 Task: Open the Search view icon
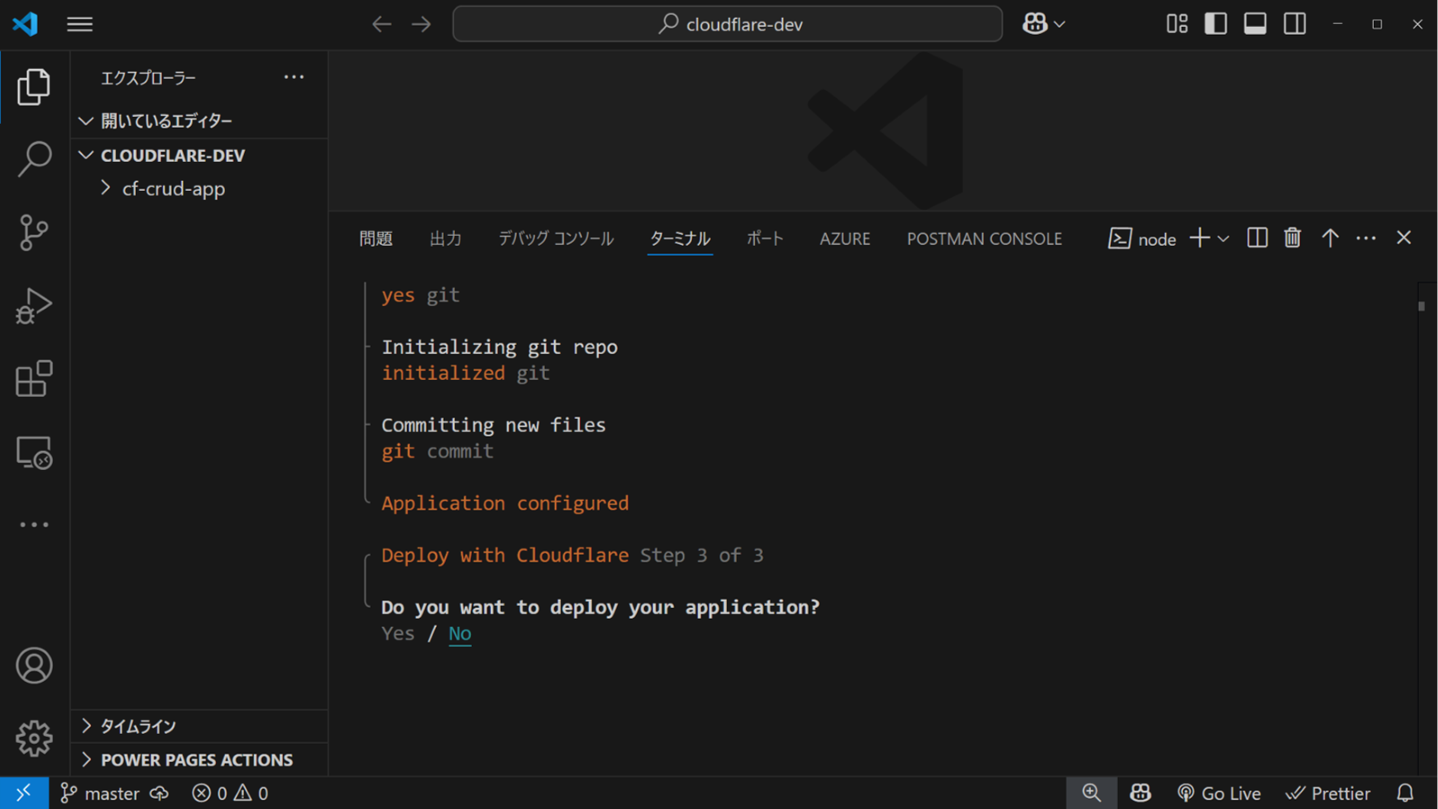click(34, 159)
